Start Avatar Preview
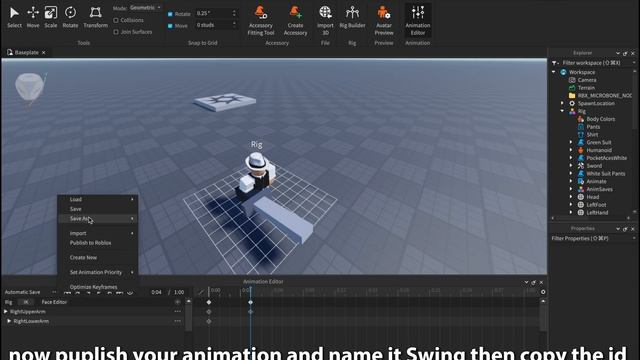640x360 pixels. tap(384, 20)
